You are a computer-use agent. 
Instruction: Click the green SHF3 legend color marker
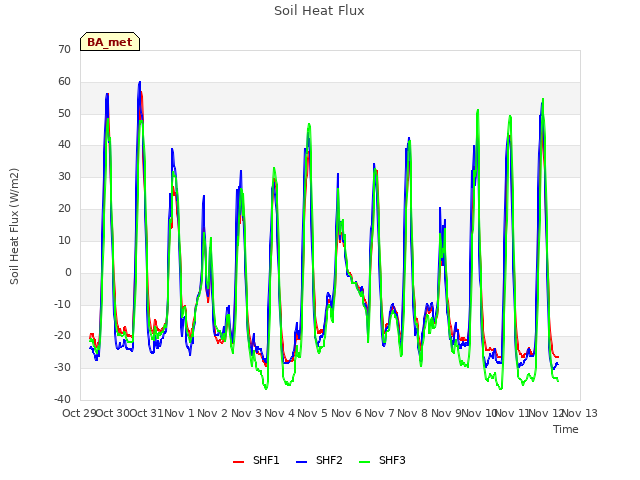[x=364, y=462]
